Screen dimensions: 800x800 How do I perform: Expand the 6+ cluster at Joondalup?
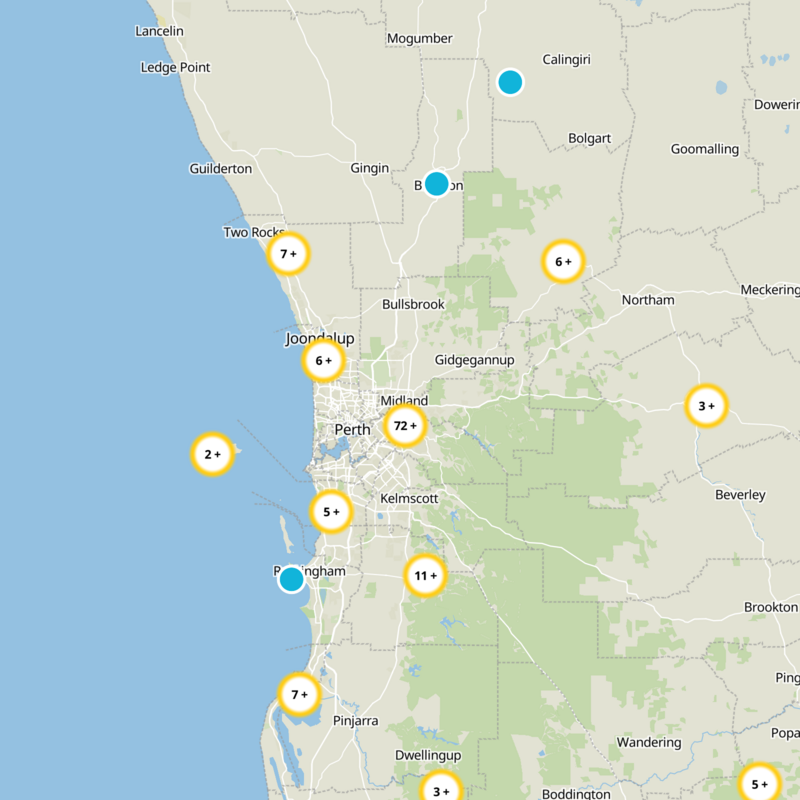click(x=323, y=361)
